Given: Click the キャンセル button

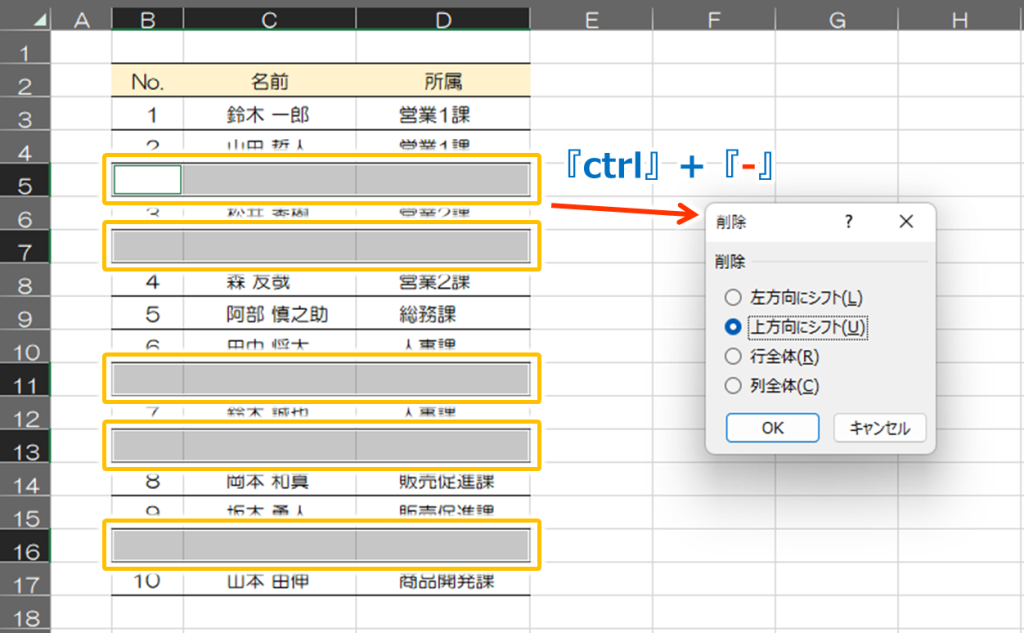Looking at the screenshot, I should tap(880, 428).
